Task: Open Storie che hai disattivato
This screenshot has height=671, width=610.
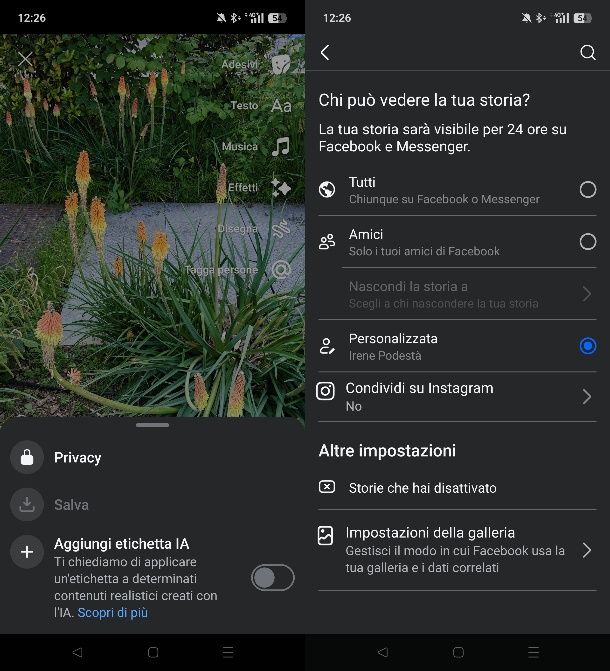Action: point(422,488)
